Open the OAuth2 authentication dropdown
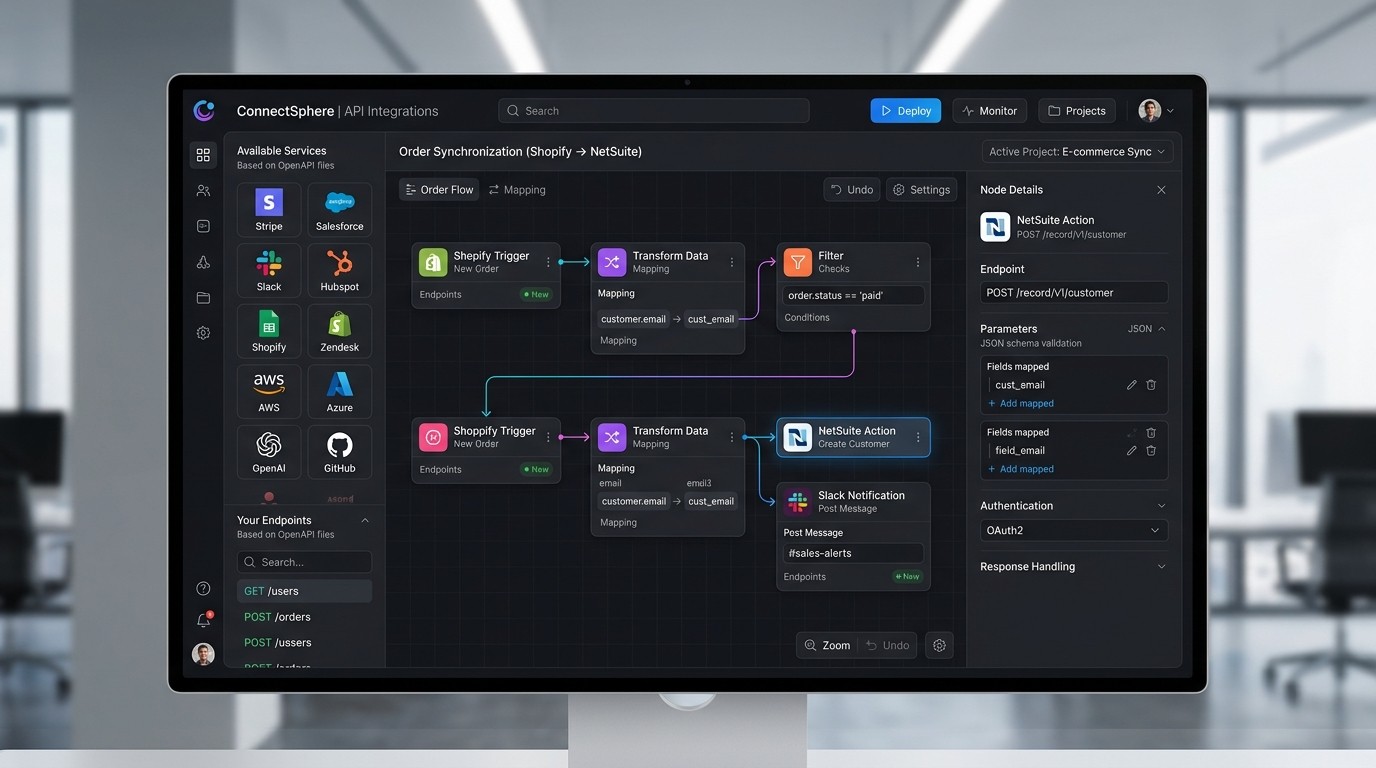The image size is (1376, 768). pos(1073,530)
